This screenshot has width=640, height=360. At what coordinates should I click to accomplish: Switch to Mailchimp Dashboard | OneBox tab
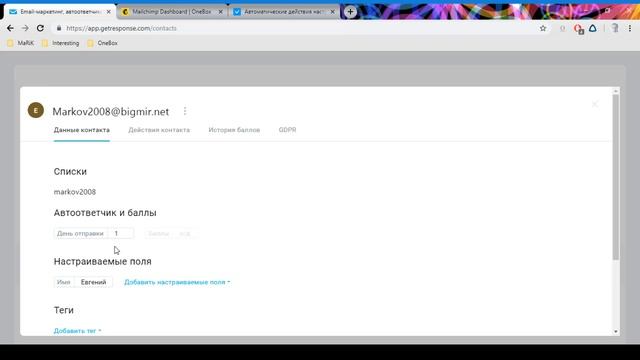(171, 12)
